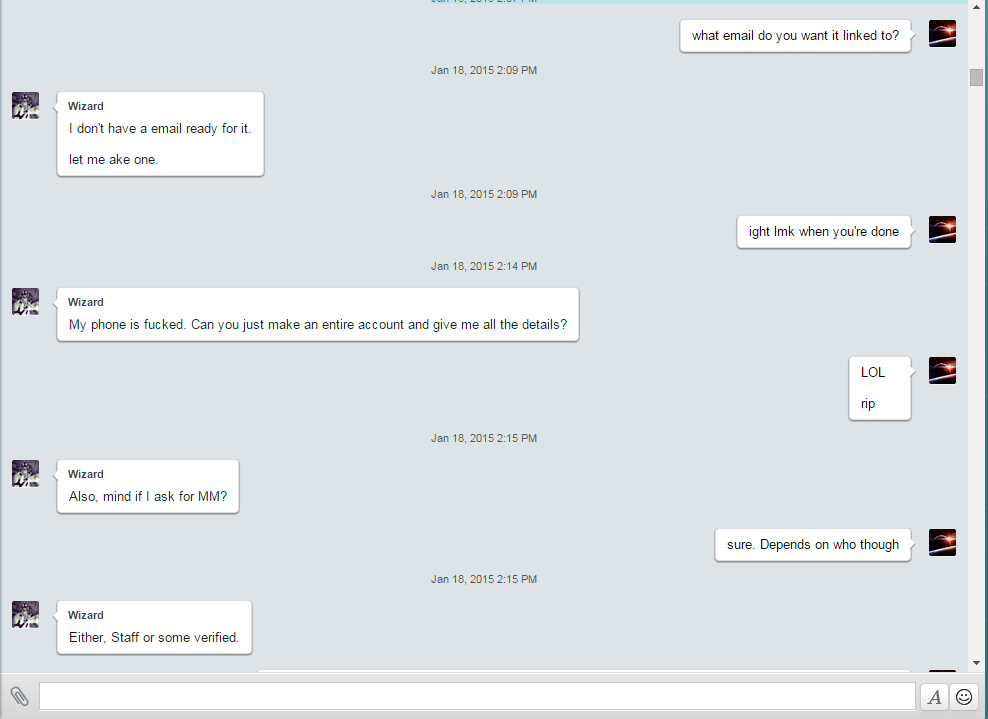Click own avatar beside 'ight lmk' message
This screenshot has height=719, width=988.
pyautogui.click(x=942, y=229)
